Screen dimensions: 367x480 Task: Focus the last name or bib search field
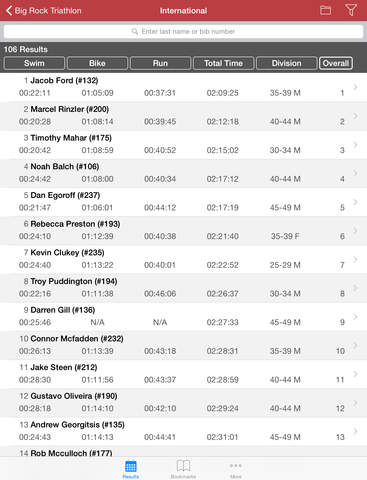[183, 32]
